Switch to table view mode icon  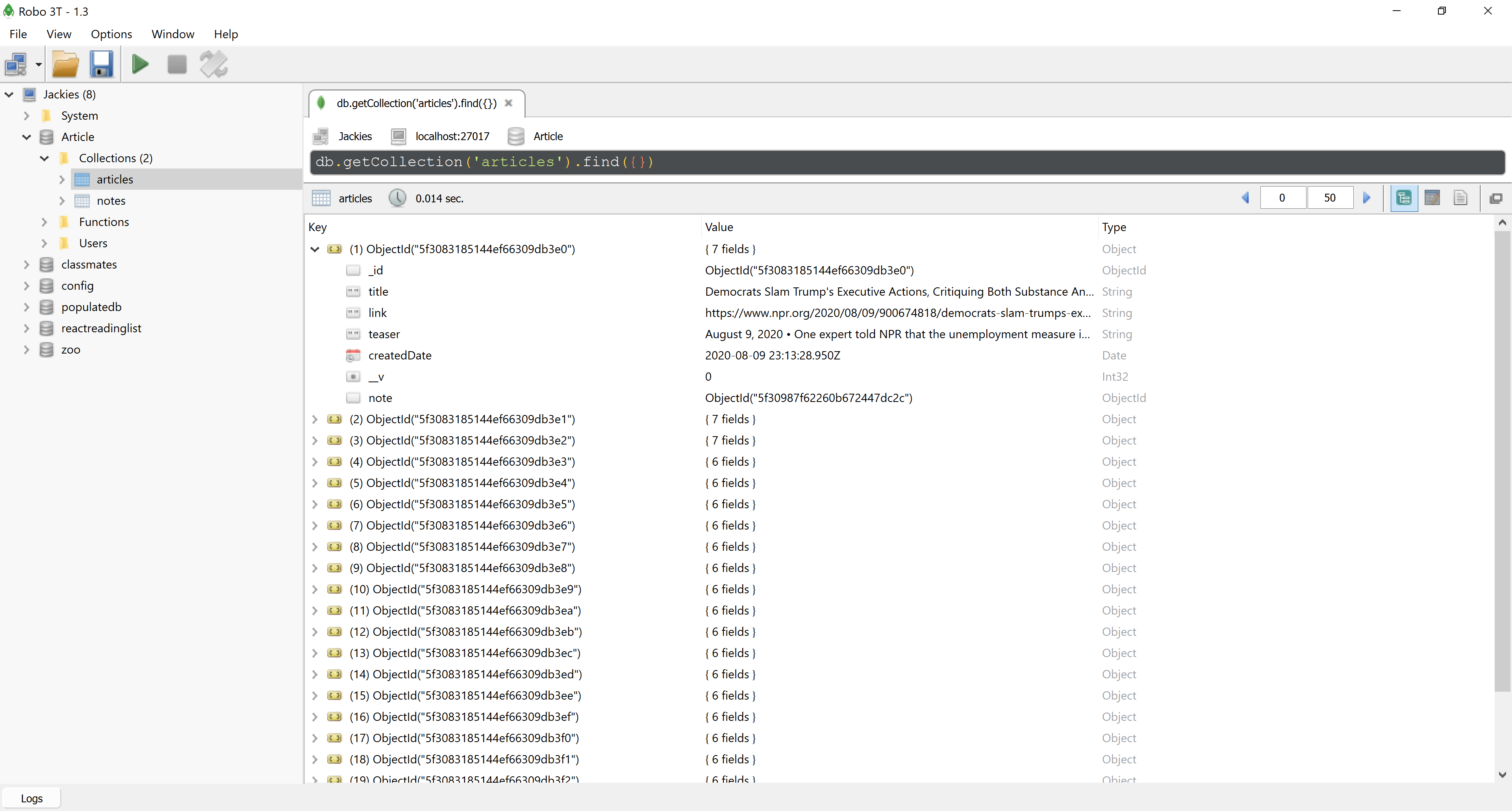[1432, 198]
